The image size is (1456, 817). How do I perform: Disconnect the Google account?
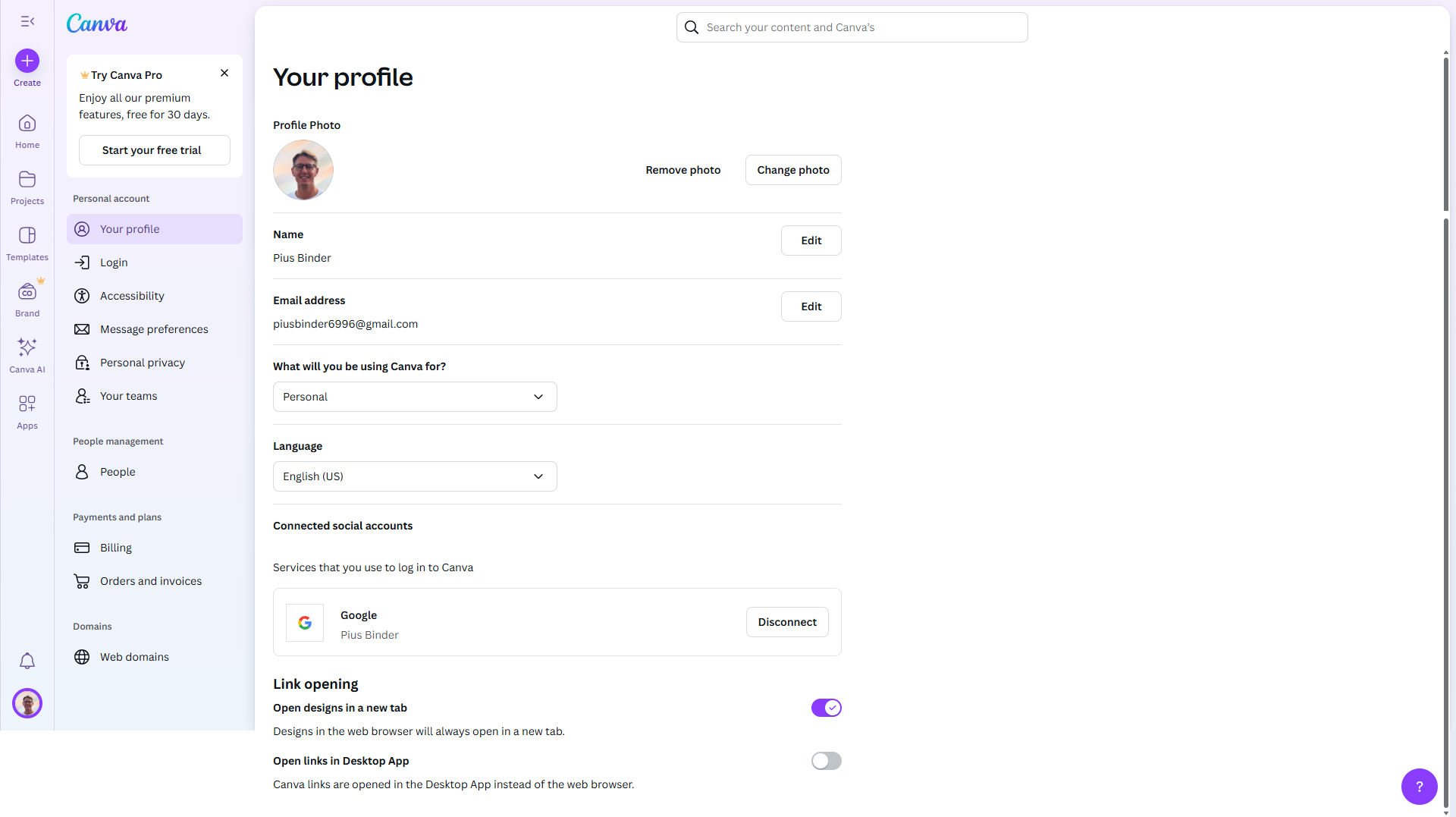(786, 622)
